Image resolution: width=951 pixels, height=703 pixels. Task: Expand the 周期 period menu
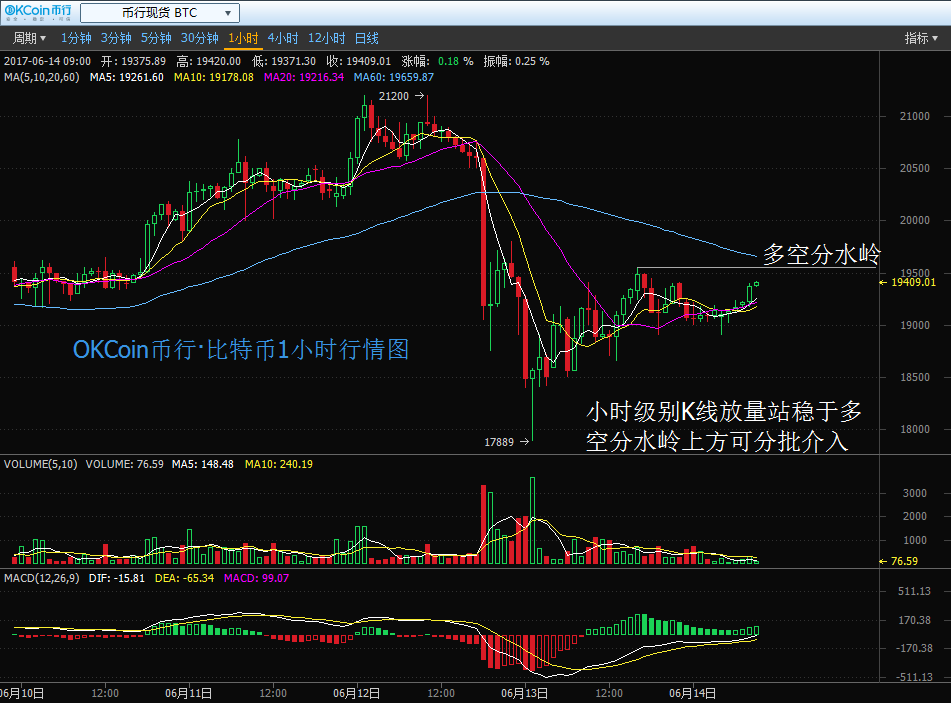[x=28, y=38]
